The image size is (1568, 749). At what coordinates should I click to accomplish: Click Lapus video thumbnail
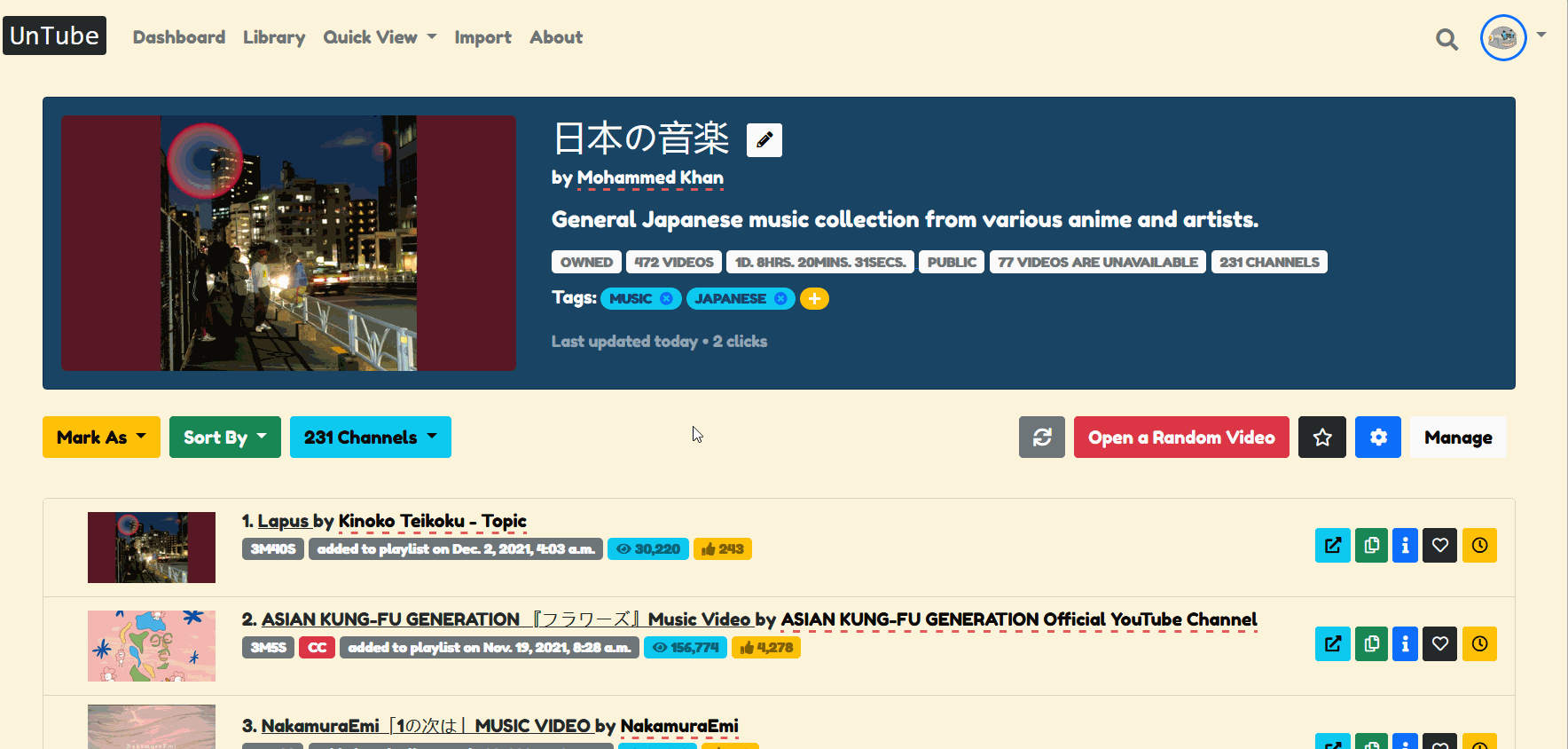[x=152, y=548]
